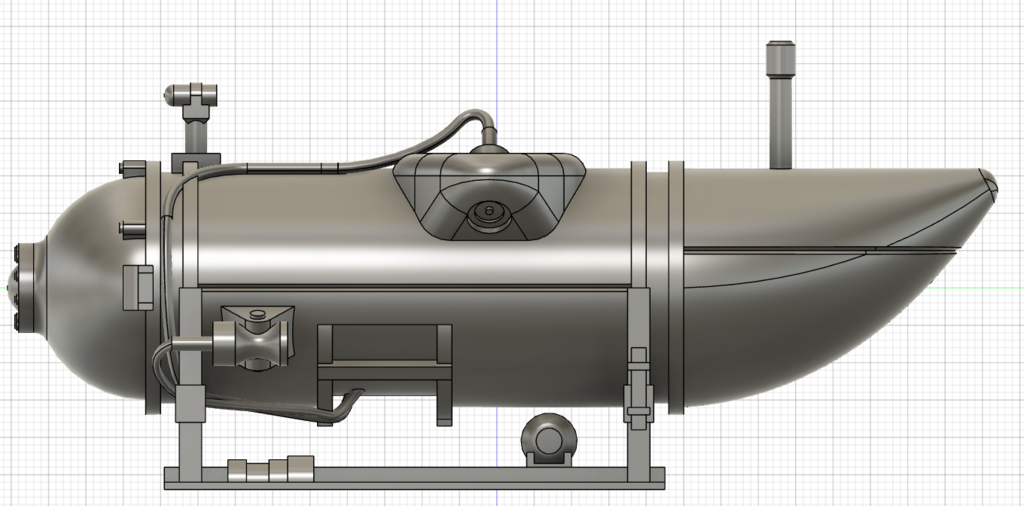The width and height of the screenshot is (1024, 506).
Task: Select the protruding bolt on the front flange
Action: (x=131, y=229)
